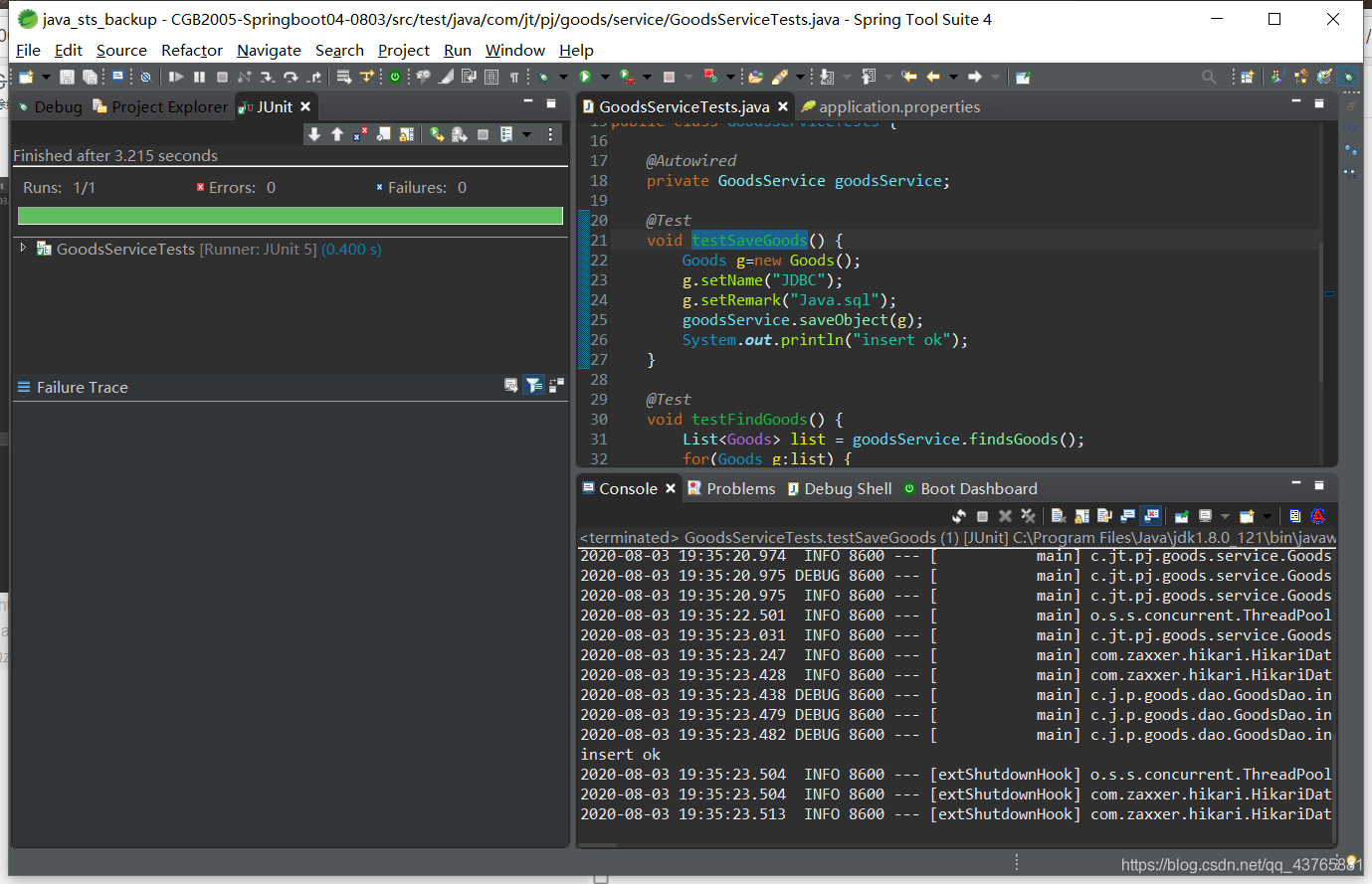This screenshot has height=884, width=1372.
Task: Click the Back navigation arrow icon
Action: tap(932, 77)
